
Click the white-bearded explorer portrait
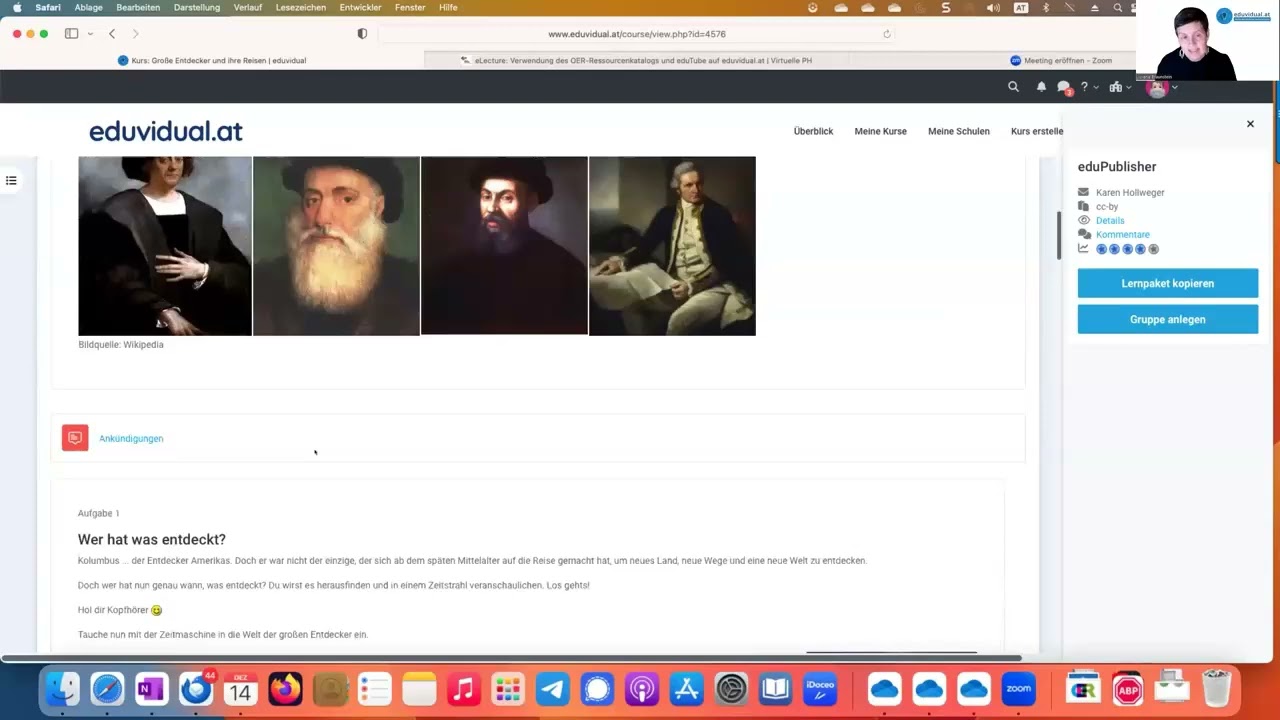coord(336,246)
